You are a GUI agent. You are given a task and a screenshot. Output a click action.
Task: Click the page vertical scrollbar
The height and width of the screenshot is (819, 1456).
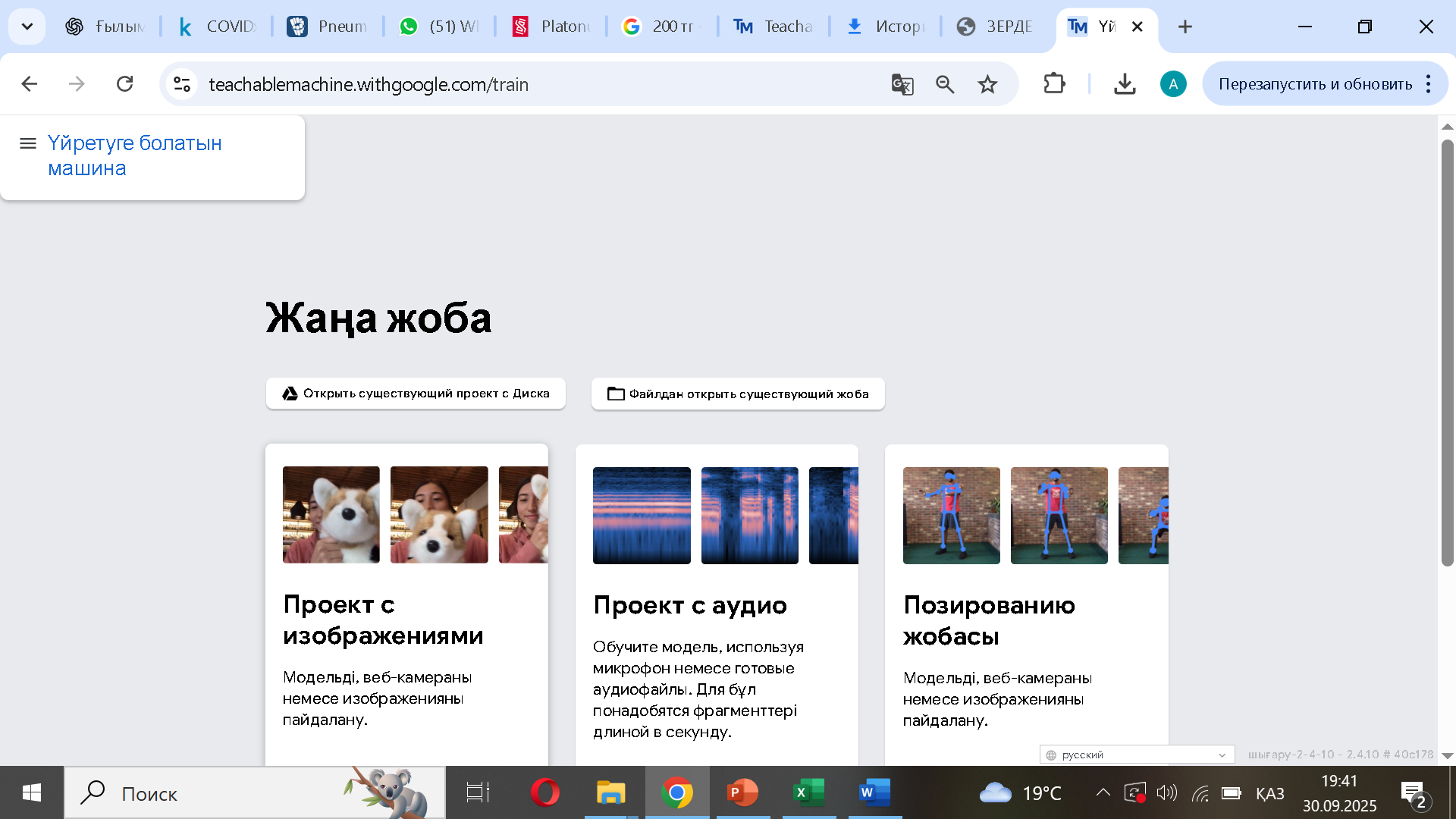tap(1447, 353)
